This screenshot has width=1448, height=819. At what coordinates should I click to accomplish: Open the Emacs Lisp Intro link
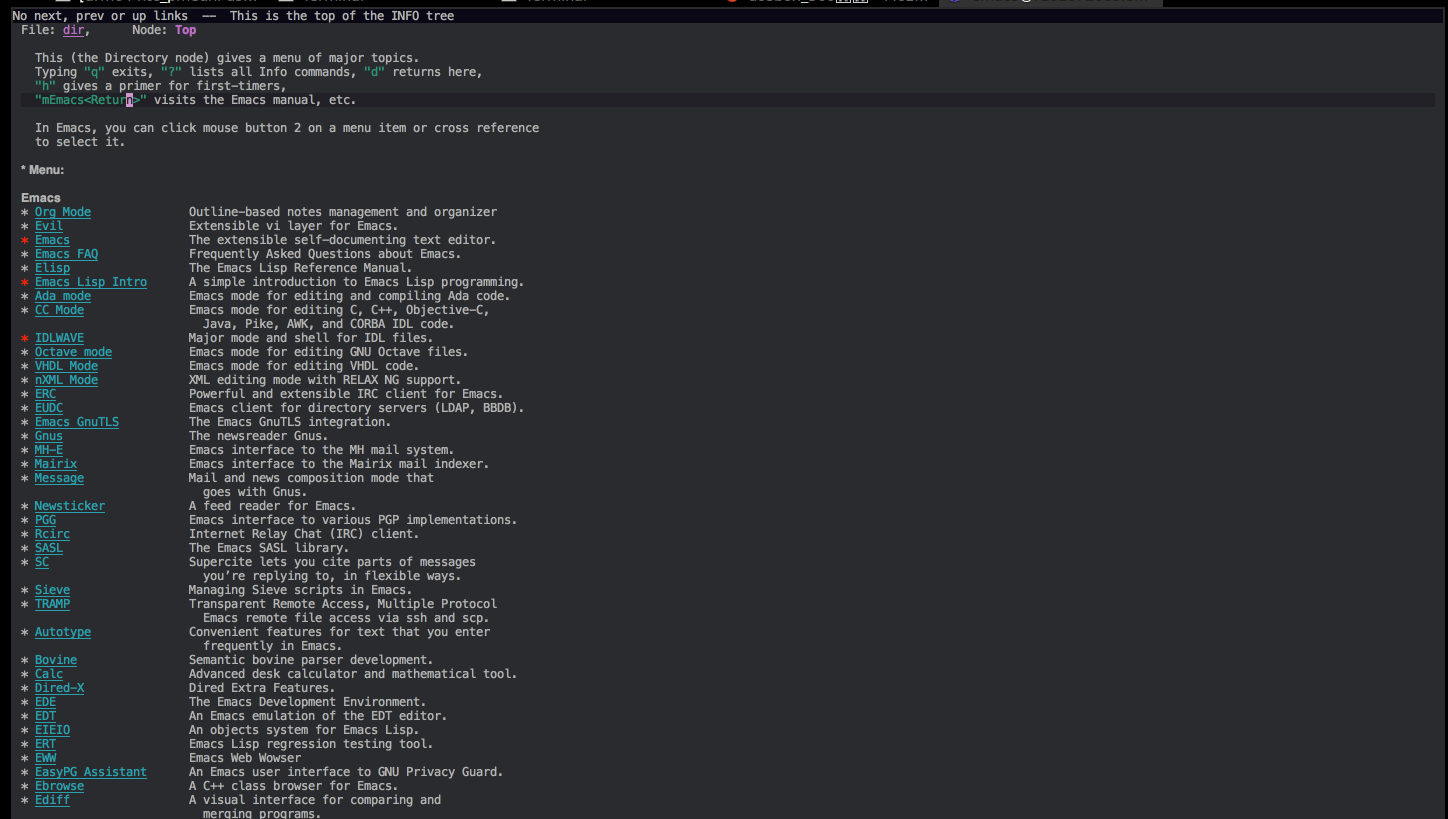pyautogui.click(x=91, y=282)
